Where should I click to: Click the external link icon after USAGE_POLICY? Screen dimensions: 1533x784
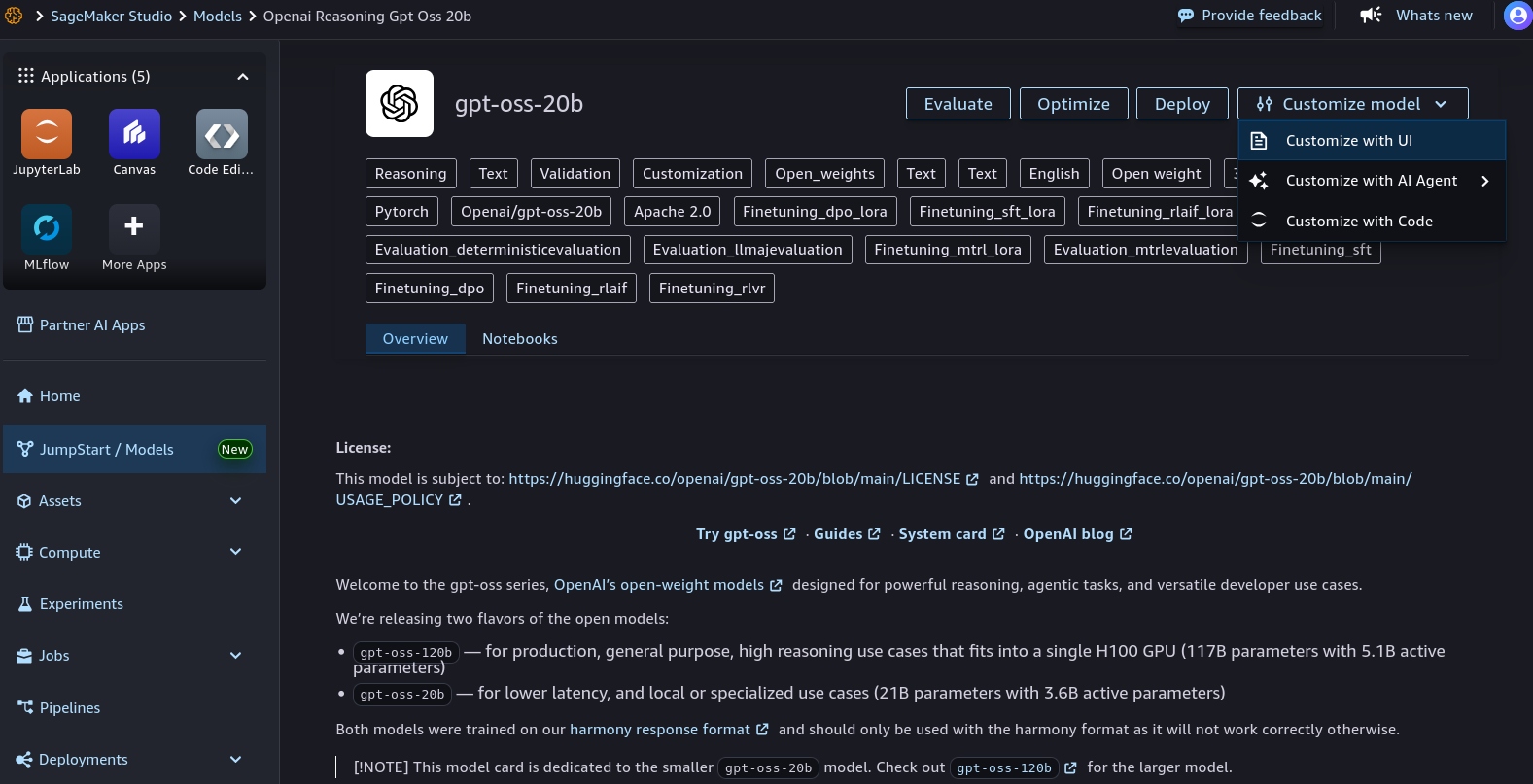[x=455, y=499]
